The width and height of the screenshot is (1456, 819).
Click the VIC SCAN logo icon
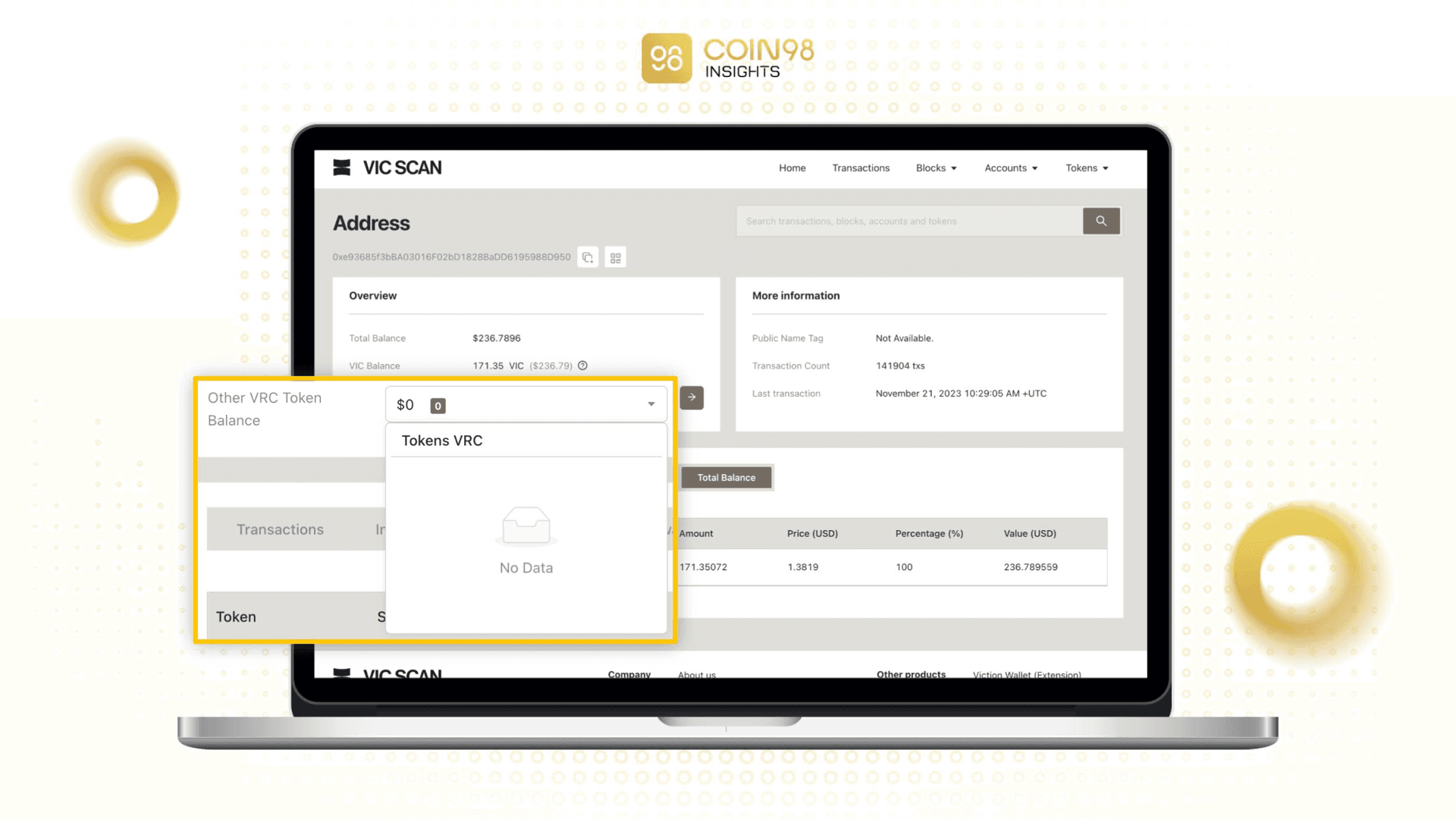[342, 168]
